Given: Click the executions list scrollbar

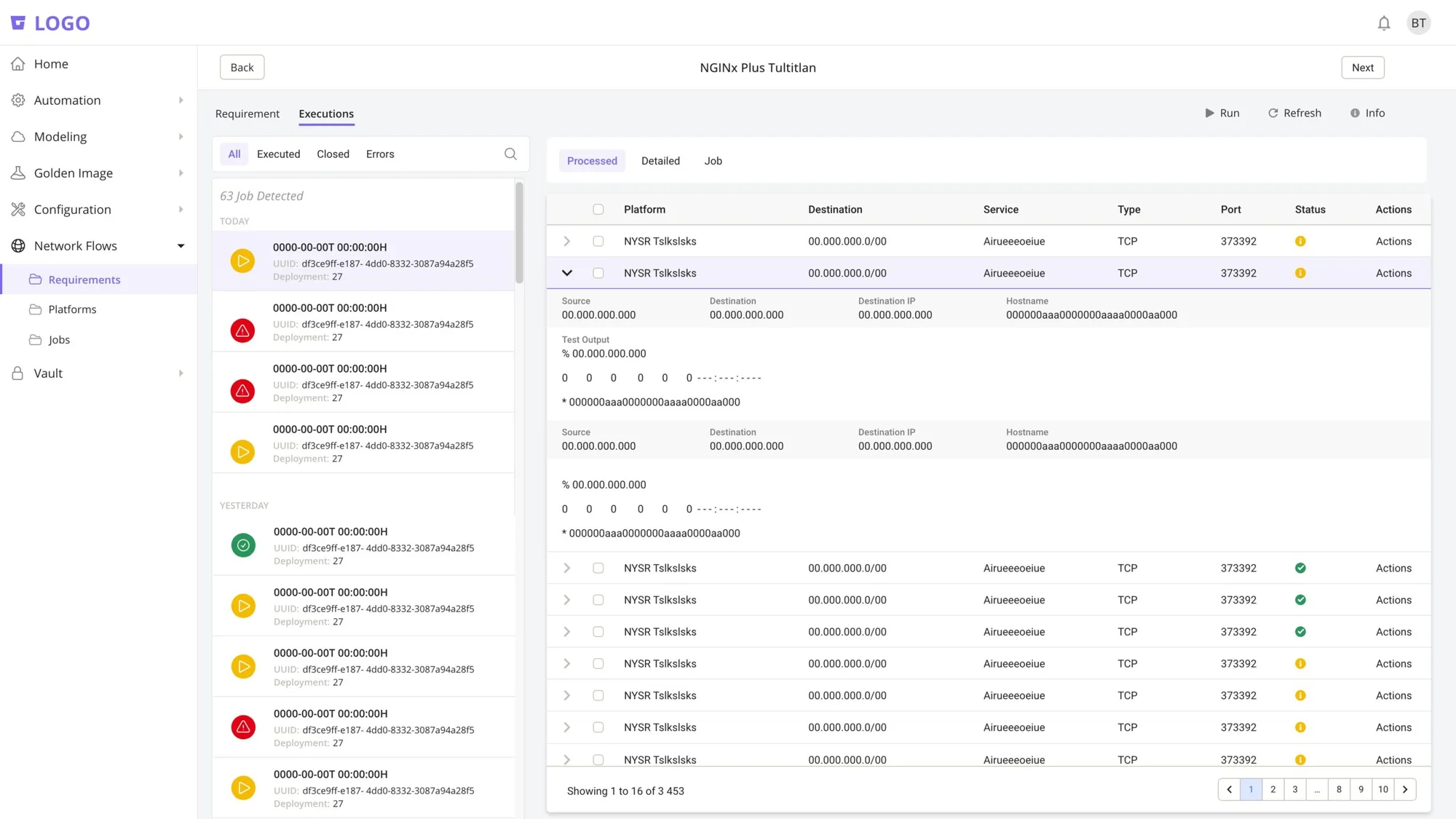Looking at the screenshot, I should (x=519, y=233).
